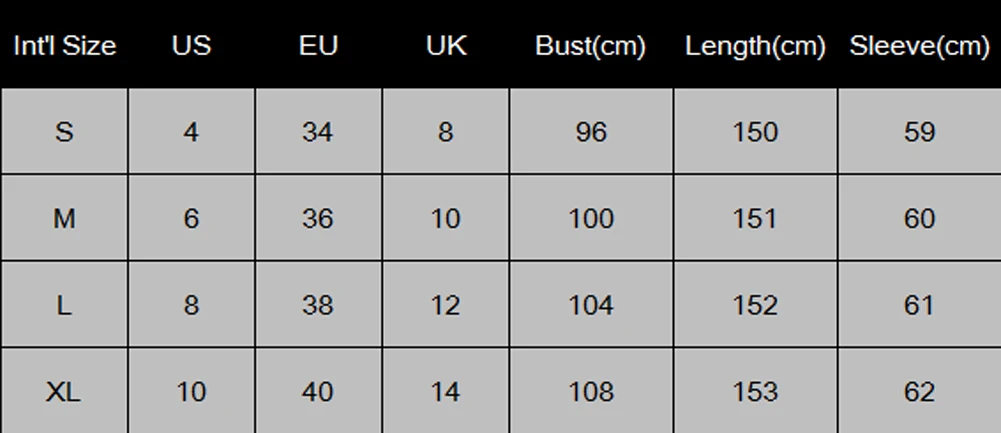1001x433 pixels.
Task: Click the Sleeve(cm) column header
Action: pos(919,45)
